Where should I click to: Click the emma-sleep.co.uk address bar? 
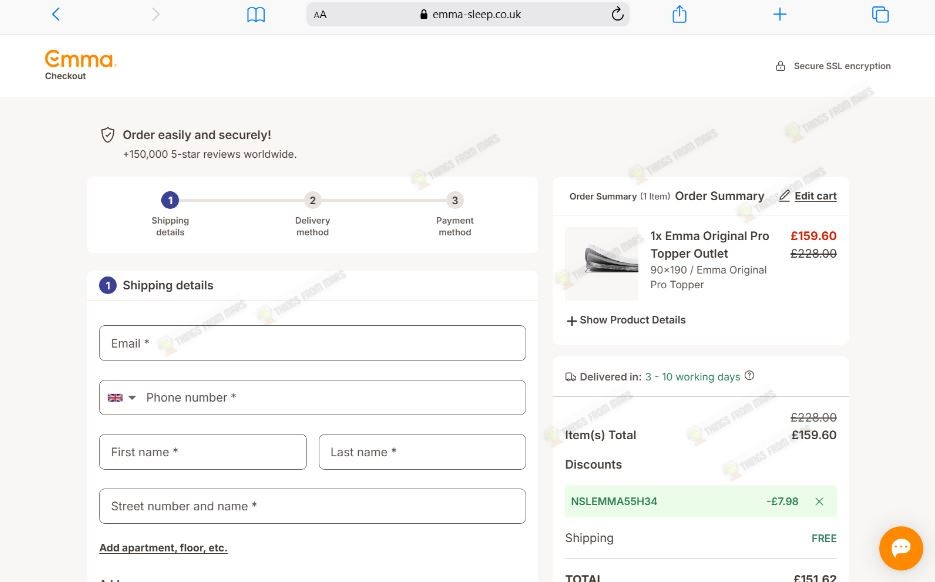[x=468, y=14]
